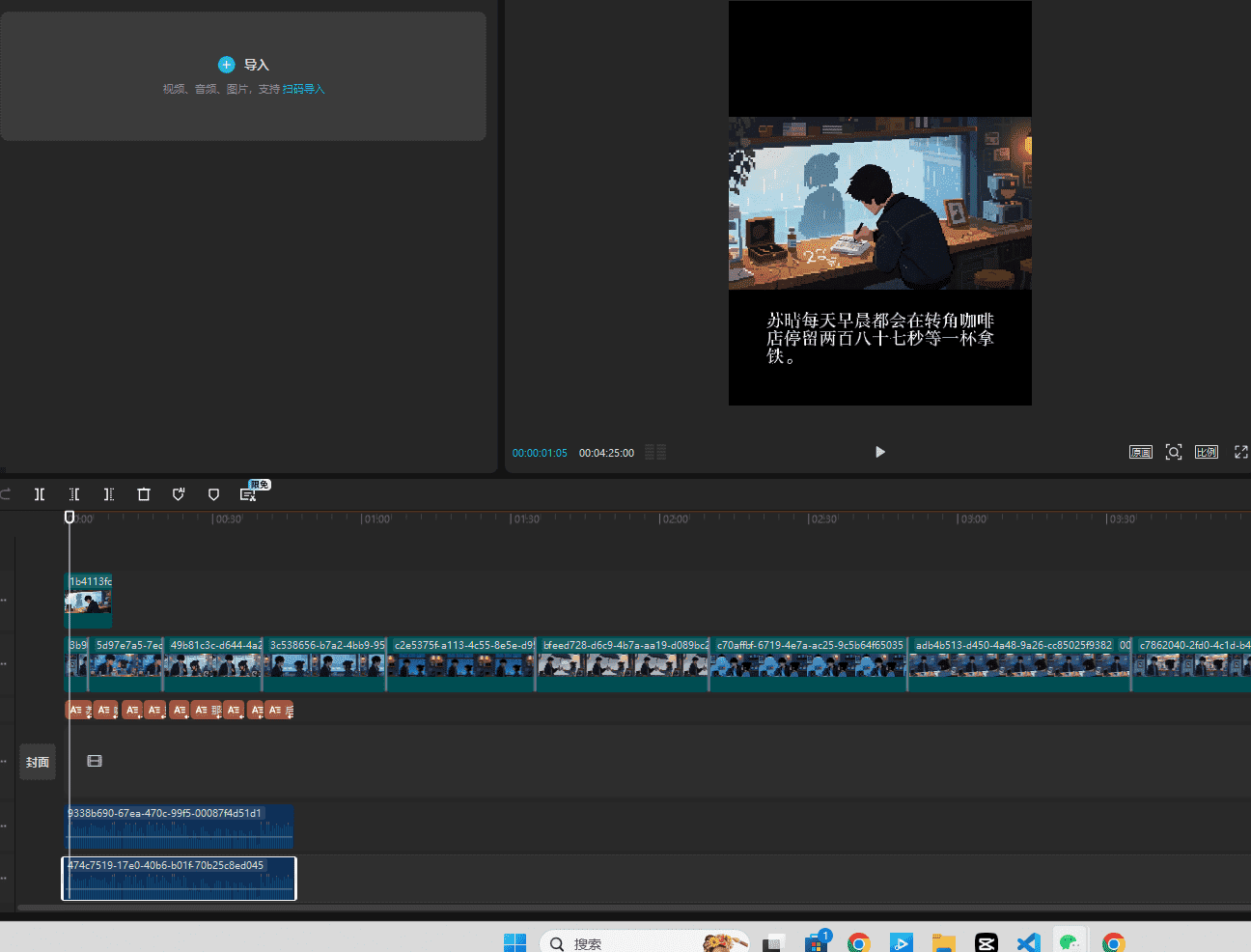This screenshot has height=952, width=1251.
Task: Select the c70affbf-6719-4e7a-ac25 video clip
Action: [x=809, y=664]
